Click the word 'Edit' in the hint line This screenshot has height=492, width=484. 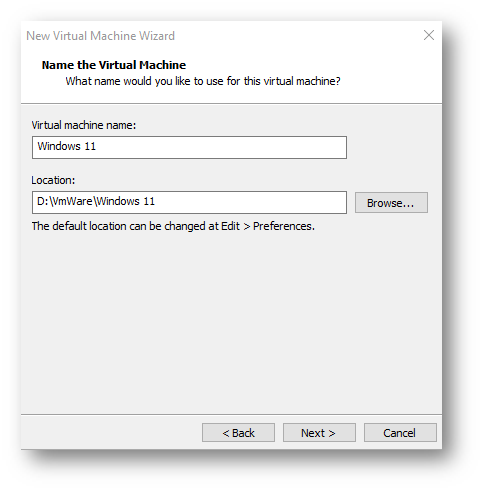[x=230, y=226]
